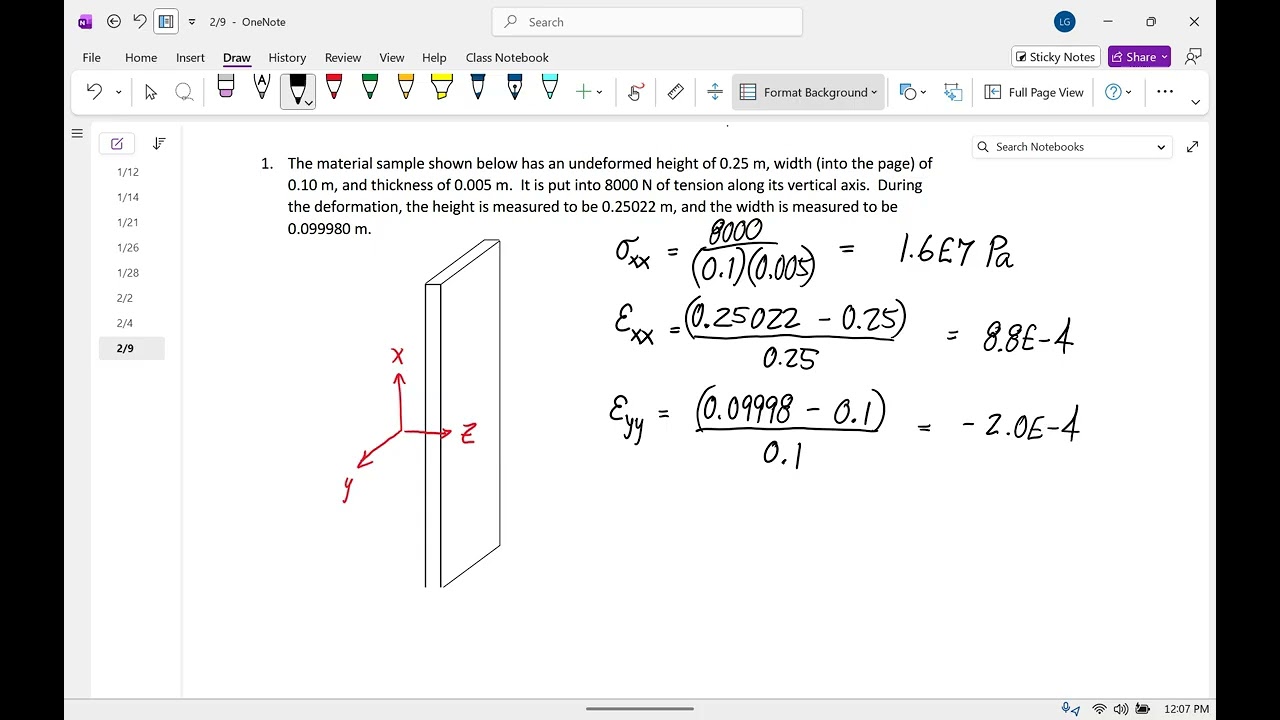
Task: Click the Undo arrow icon in the ribbon
Action: click(x=94, y=92)
